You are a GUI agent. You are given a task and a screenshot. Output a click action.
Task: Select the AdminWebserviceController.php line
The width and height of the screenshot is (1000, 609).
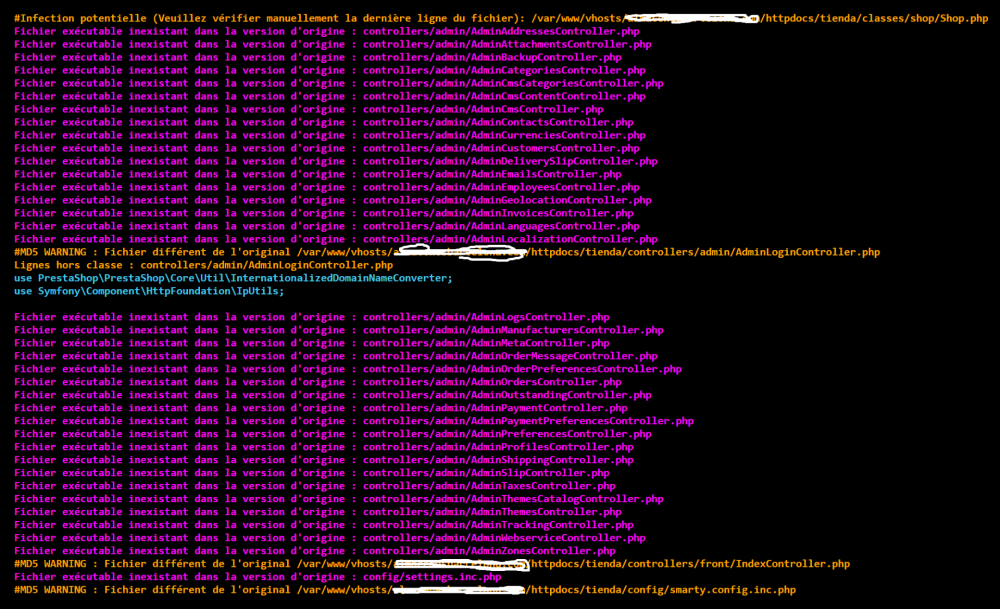click(330, 538)
